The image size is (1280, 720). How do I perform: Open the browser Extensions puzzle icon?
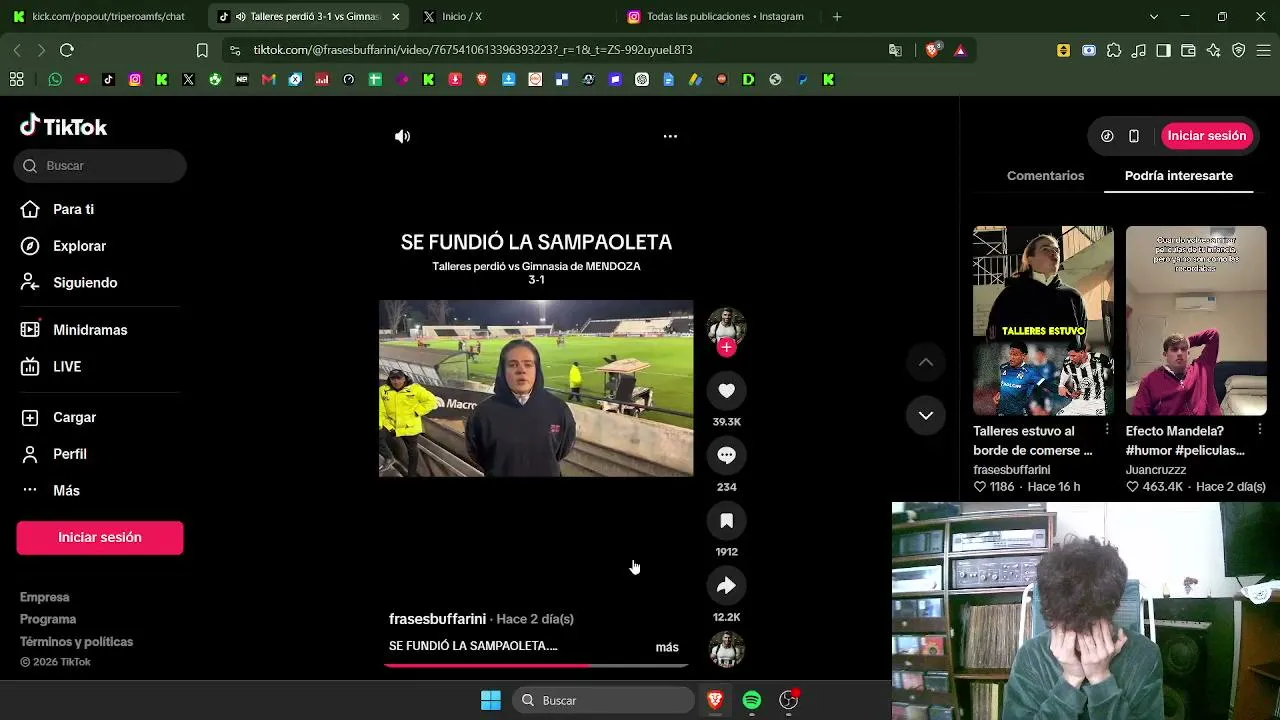click(x=1114, y=50)
